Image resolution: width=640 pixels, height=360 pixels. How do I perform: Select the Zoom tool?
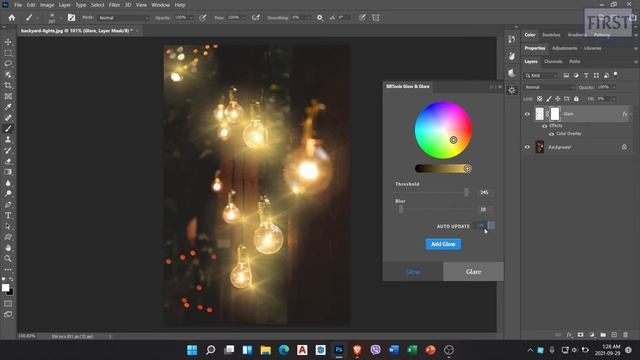point(8,258)
